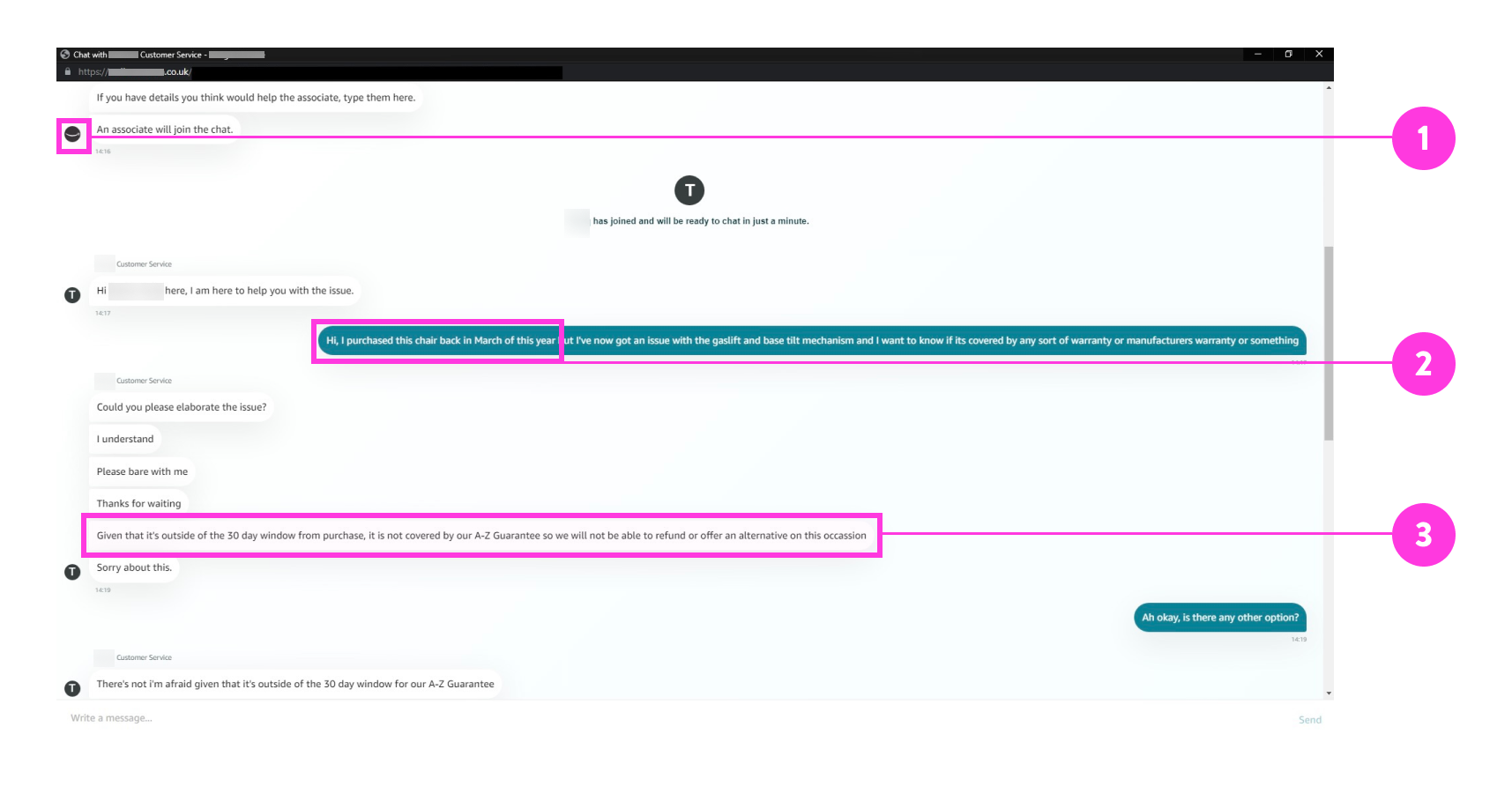Click the pink annotation circle numbered 3

1423,535
